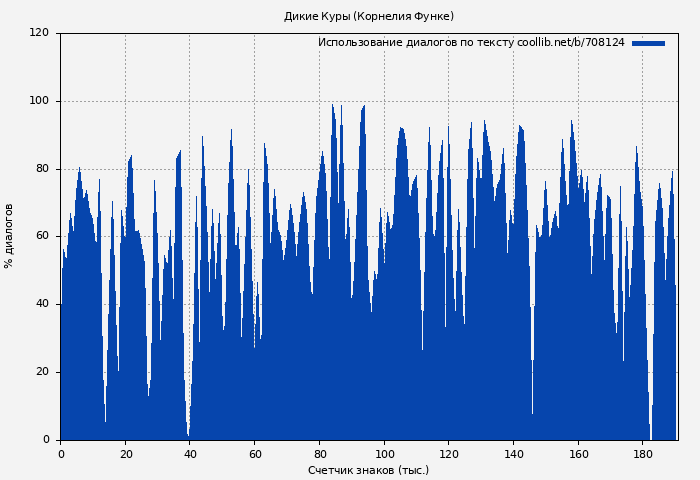Click the 20 tick label on the y-axis
Screen dimensions: 700x480
(x=42, y=372)
